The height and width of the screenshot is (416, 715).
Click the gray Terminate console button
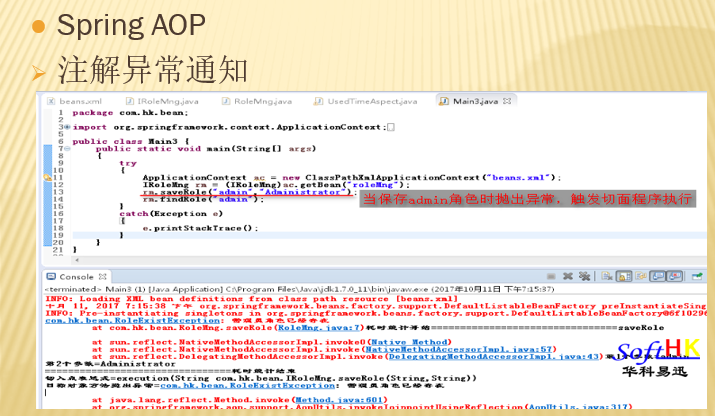coord(551,276)
